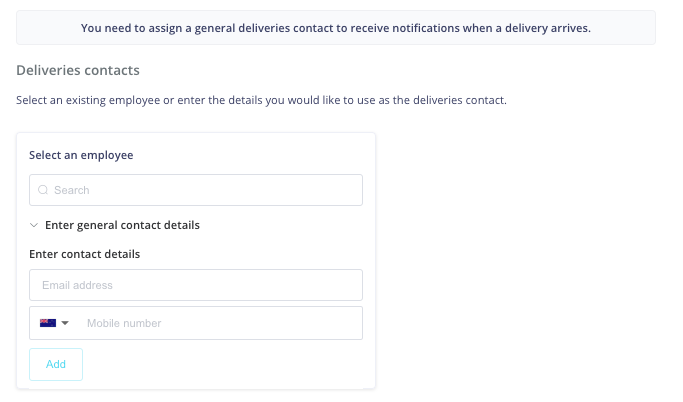Click the Search placeholder text
Screen dimensions: 683x402
click(71, 190)
